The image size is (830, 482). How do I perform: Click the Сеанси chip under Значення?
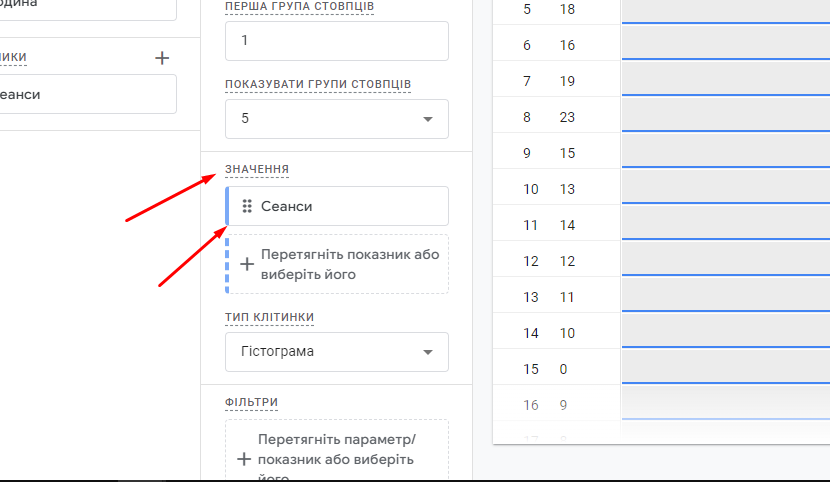(x=337, y=206)
